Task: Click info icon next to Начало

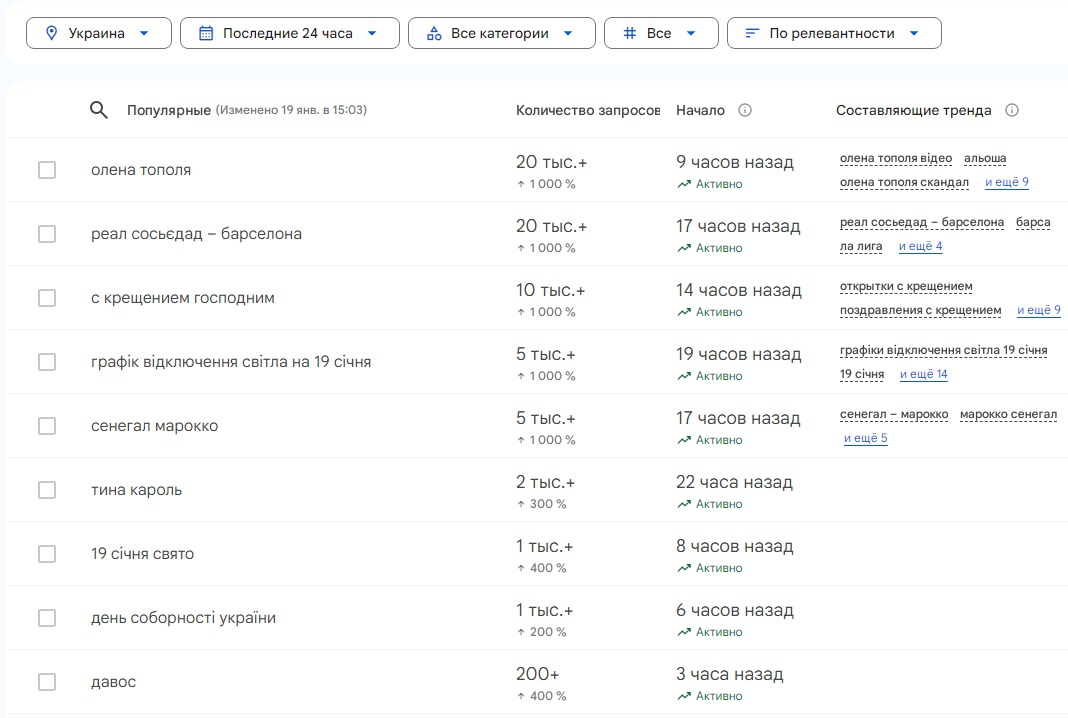Action: click(744, 110)
